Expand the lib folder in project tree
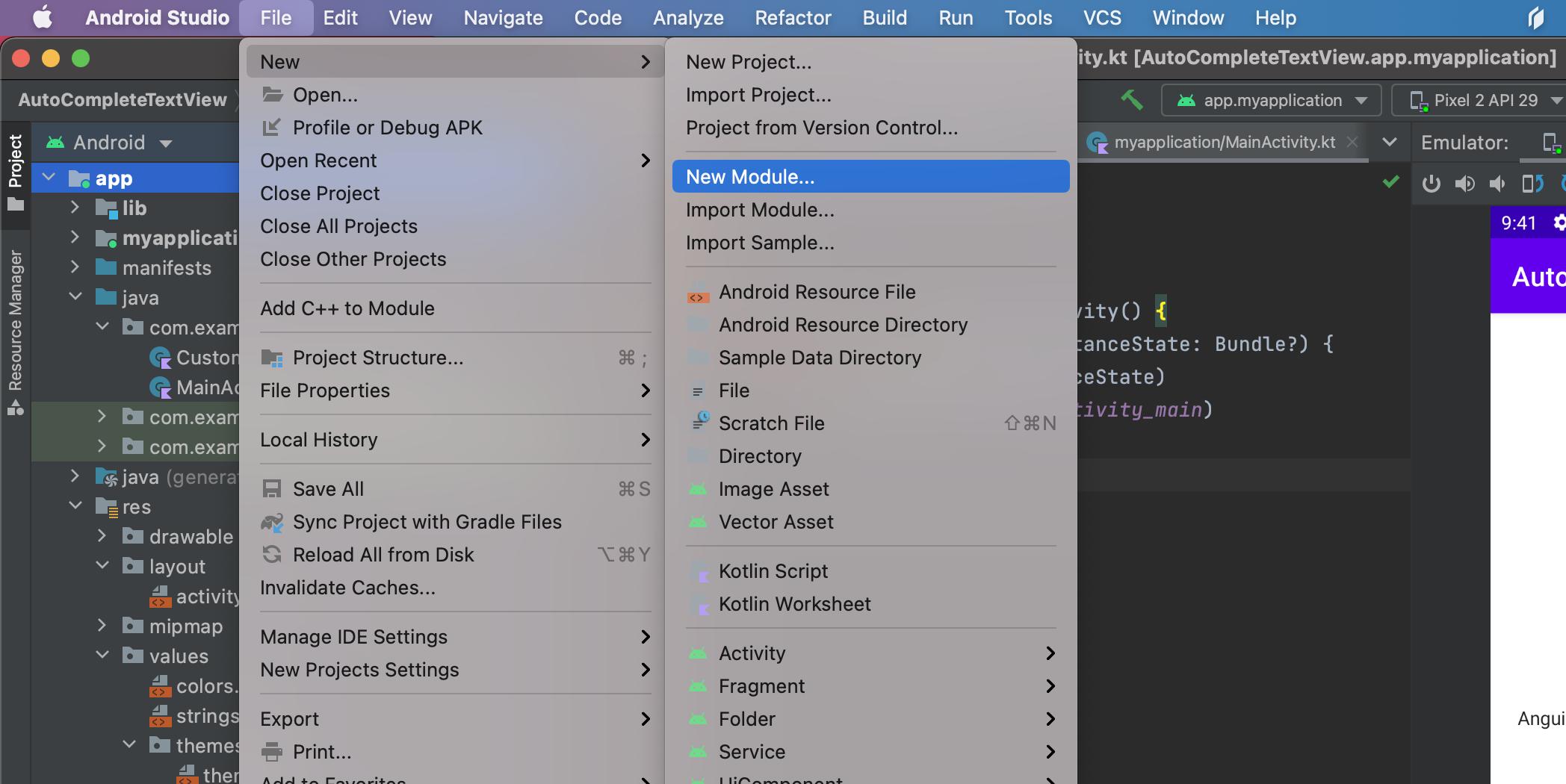Image resolution: width=1566 pixels, height=784 pixels. click(x=75, y=208)
